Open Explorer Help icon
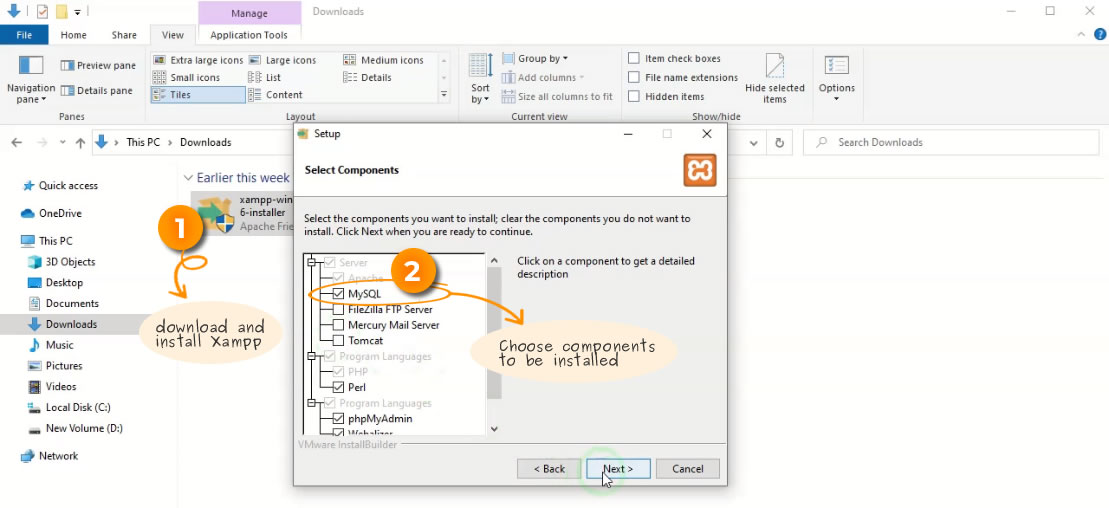Viewport: 1109px width, 508px height. (x=1100, y=34)
